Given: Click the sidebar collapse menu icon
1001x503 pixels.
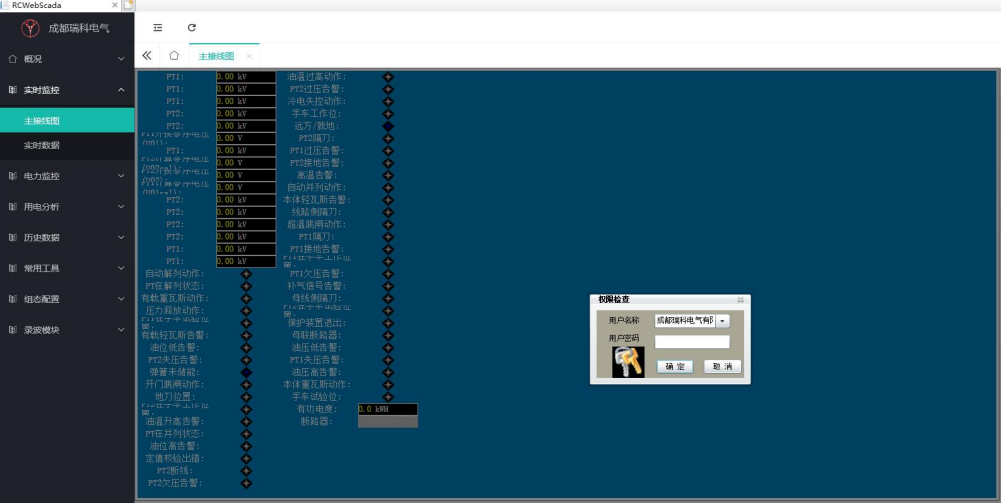Looking at the screenshot, I should pyautogui.click(x=158, y=28).
